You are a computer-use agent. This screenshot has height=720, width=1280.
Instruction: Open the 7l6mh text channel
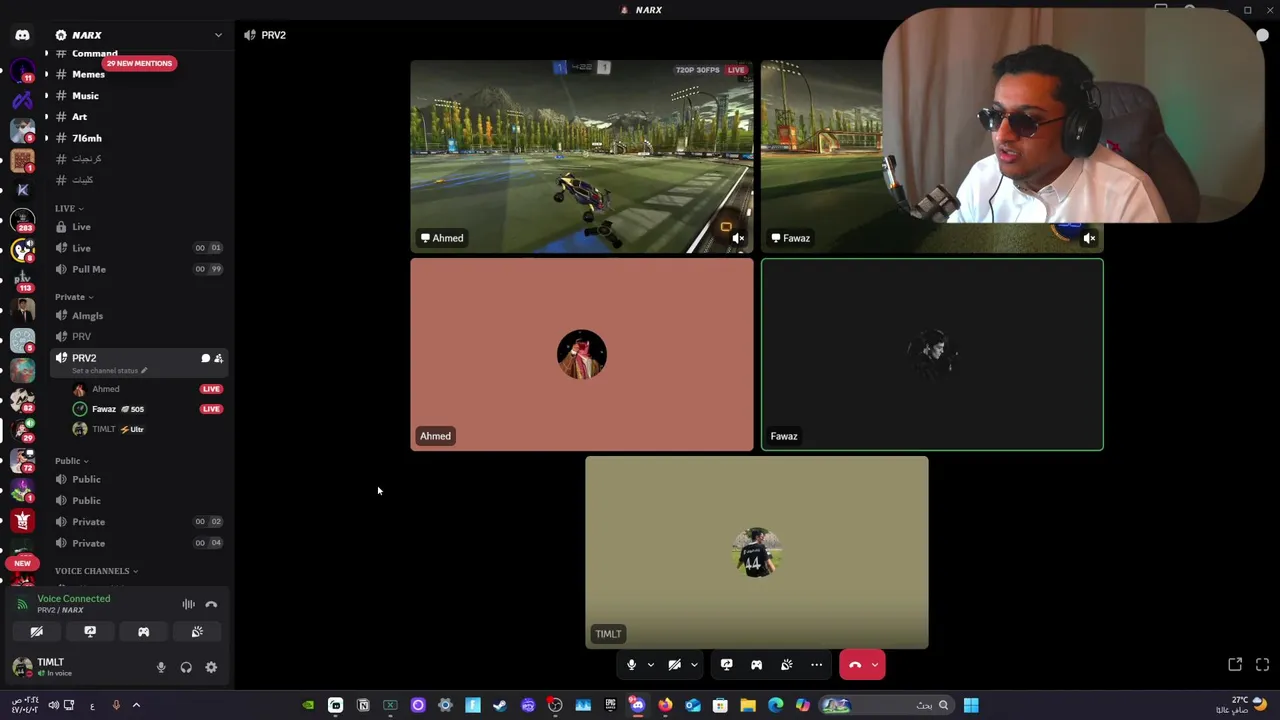[138, 138]
